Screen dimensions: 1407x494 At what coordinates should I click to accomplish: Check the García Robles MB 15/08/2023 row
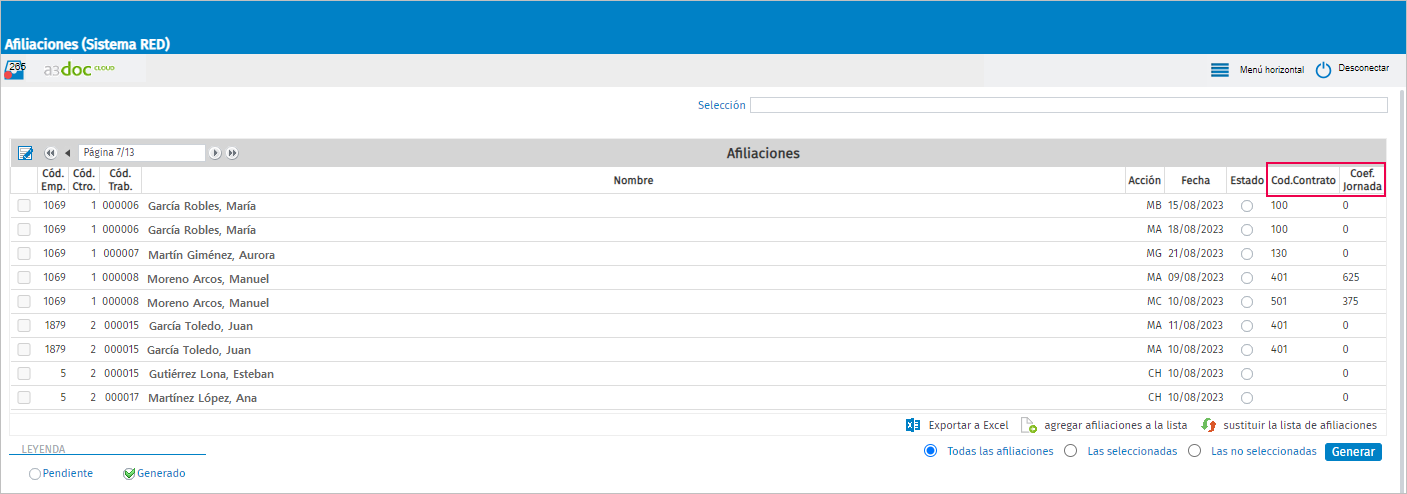point(24,206)
